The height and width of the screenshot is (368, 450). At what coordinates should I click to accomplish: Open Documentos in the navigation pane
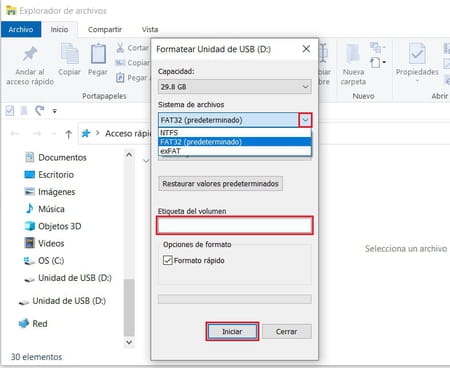(x=62, y=157)
